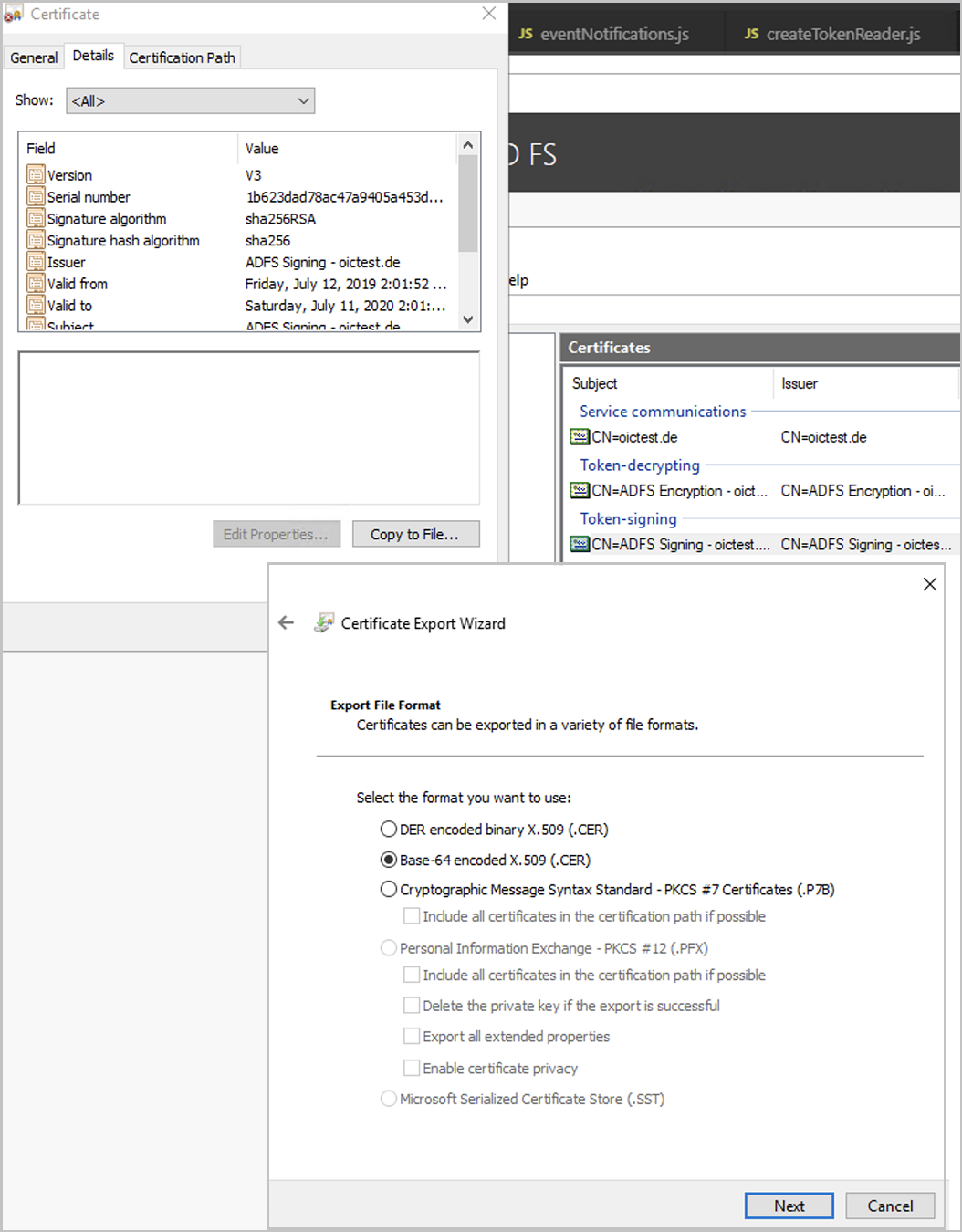Click the Issuer field icon
The width and height of the screenshot is (962, 1232).
[x=37, y=262]
